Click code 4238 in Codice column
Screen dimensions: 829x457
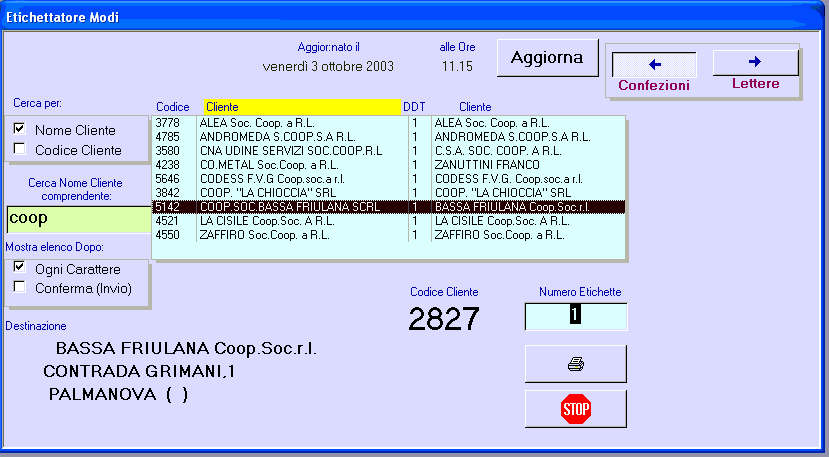(168, 164)
